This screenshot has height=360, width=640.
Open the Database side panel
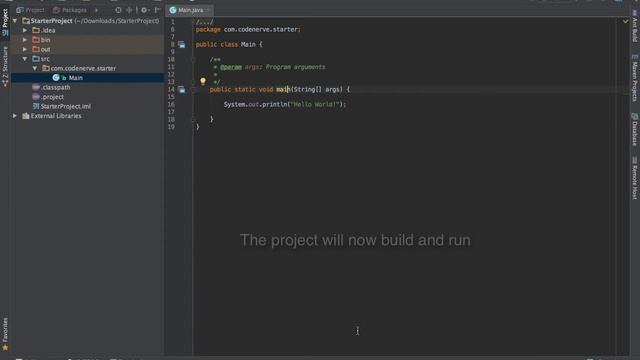coord(635,129)
